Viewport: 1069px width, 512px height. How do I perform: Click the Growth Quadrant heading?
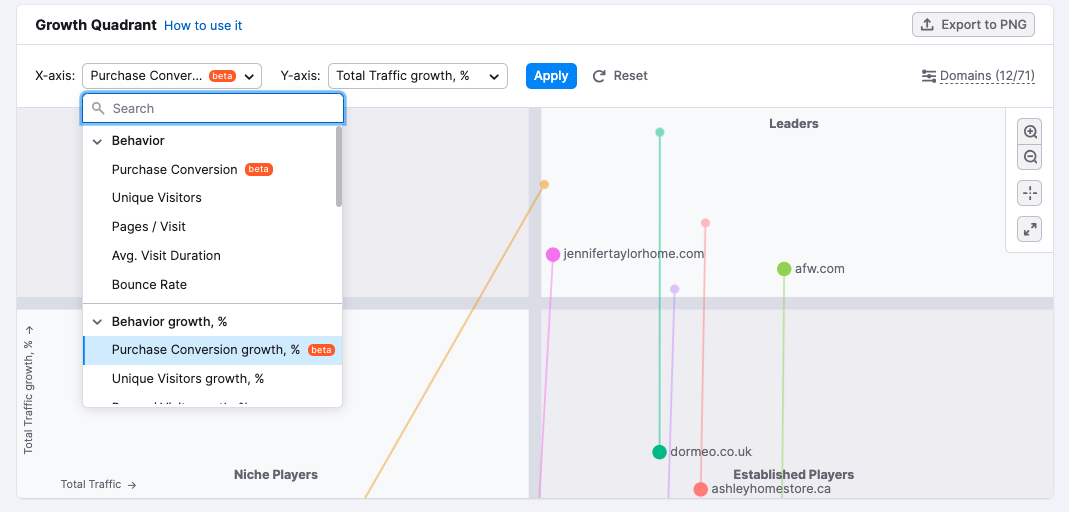tap(96, 25)
